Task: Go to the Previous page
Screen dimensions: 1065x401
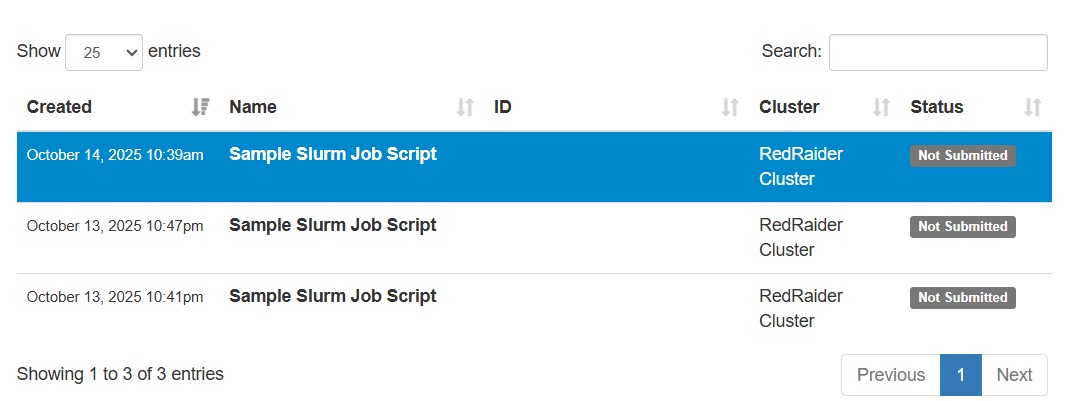Action: (x=890, y=375)
